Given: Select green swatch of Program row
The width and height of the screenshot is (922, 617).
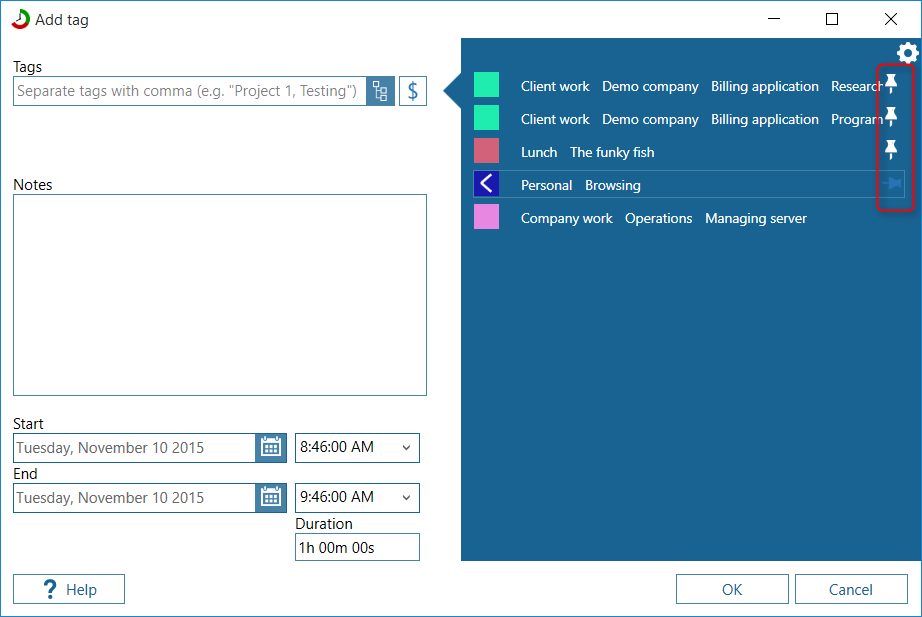Looking at the screenshot, I should [486, 118].
